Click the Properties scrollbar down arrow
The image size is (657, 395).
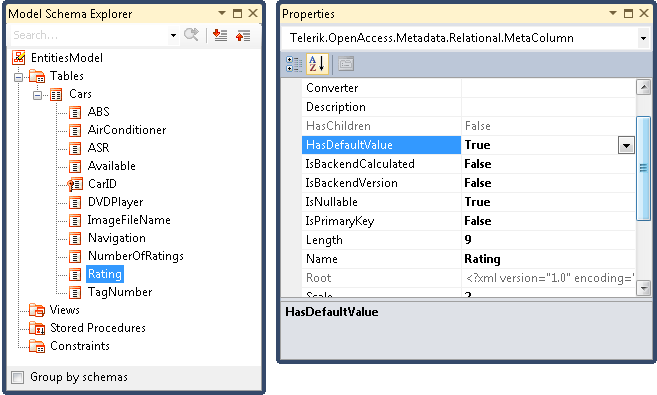tap(643, 288)
